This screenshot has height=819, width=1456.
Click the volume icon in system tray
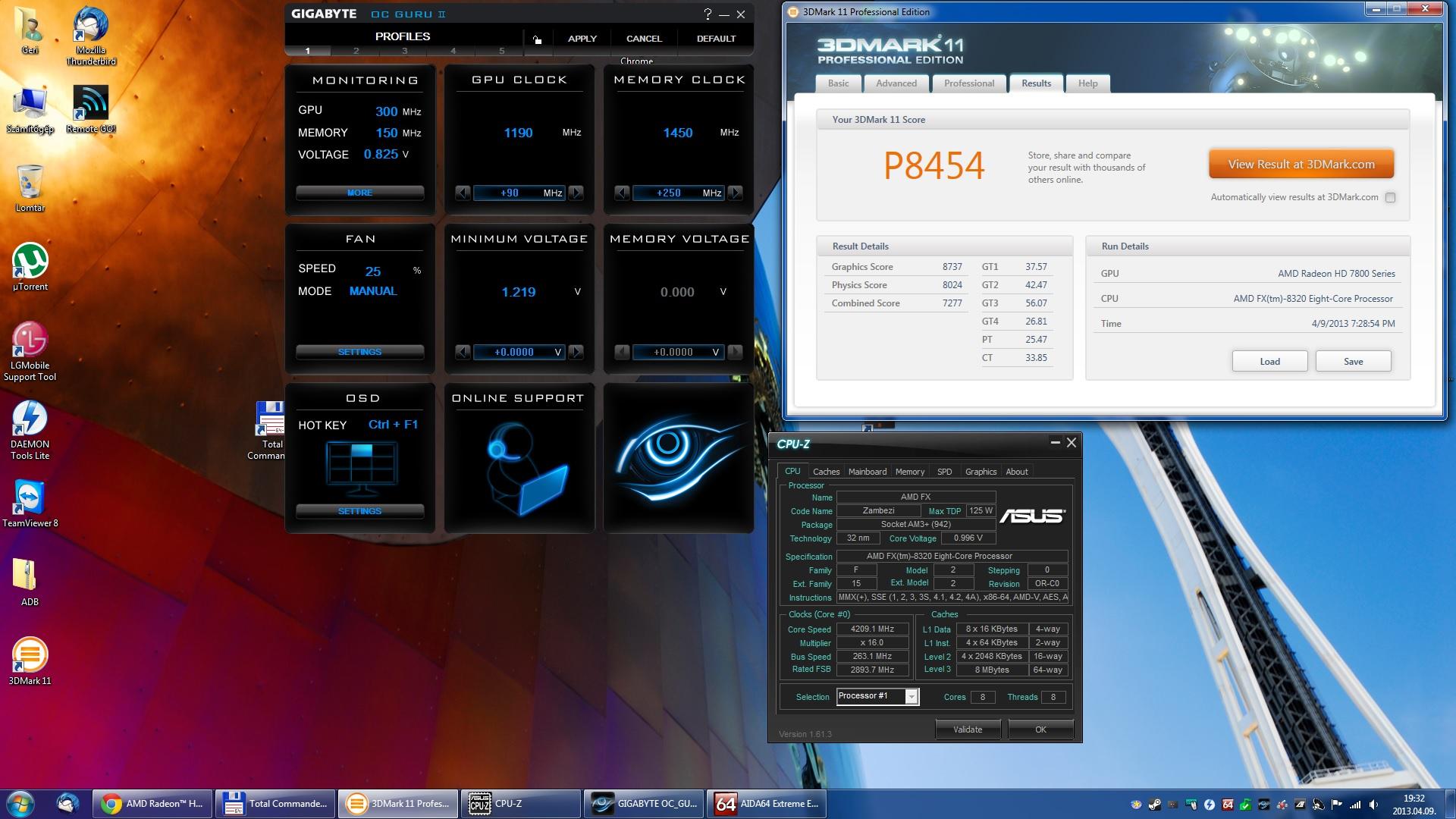click(1373, 805)
